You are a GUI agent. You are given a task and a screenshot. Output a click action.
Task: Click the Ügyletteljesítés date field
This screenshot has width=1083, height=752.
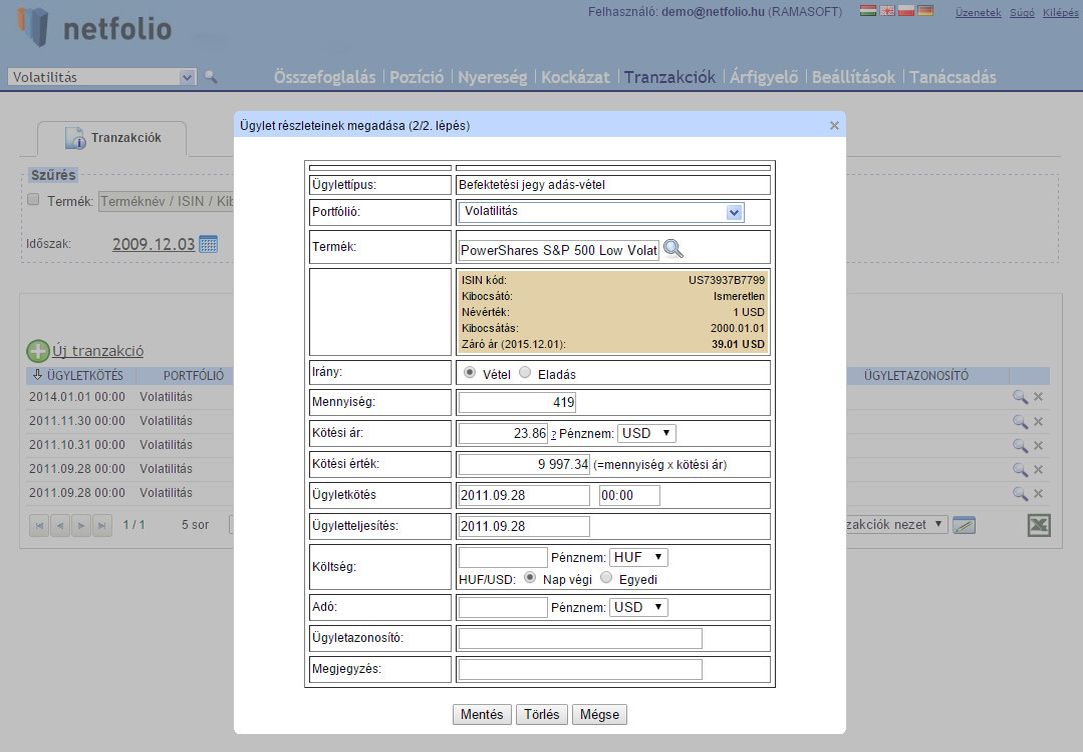[x=524, y=526]
